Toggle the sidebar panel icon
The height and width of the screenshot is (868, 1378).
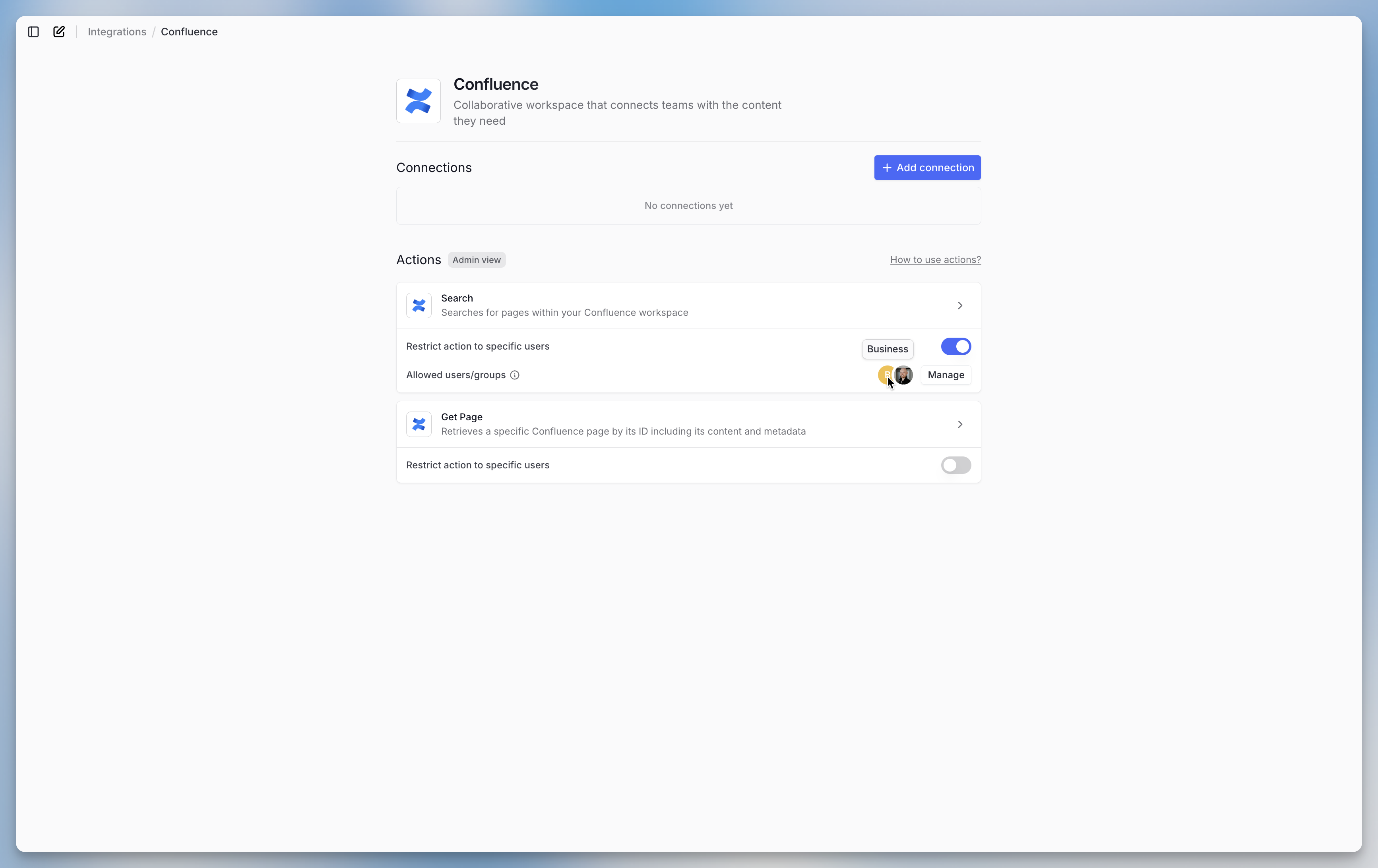(x=33, y=32)
